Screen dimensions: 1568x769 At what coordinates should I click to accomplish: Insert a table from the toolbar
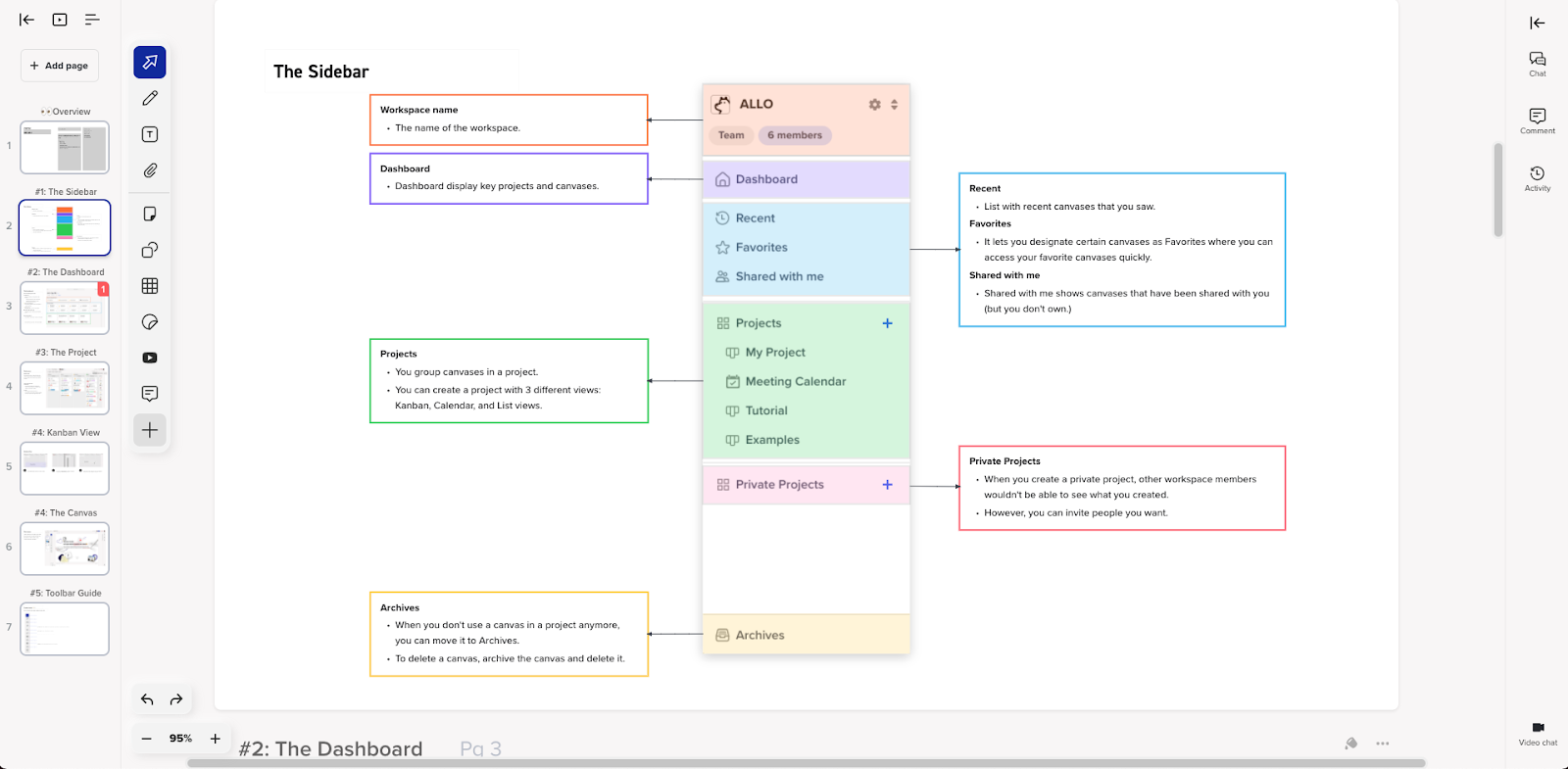(150, 286)
